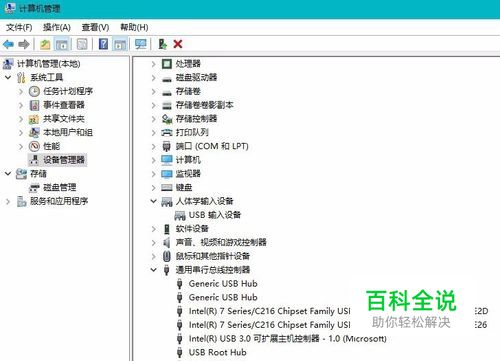Viewport: 500px width, 361px height.
Task: Click the Forward arrow toolbar icon
Action: coord(24,44)
